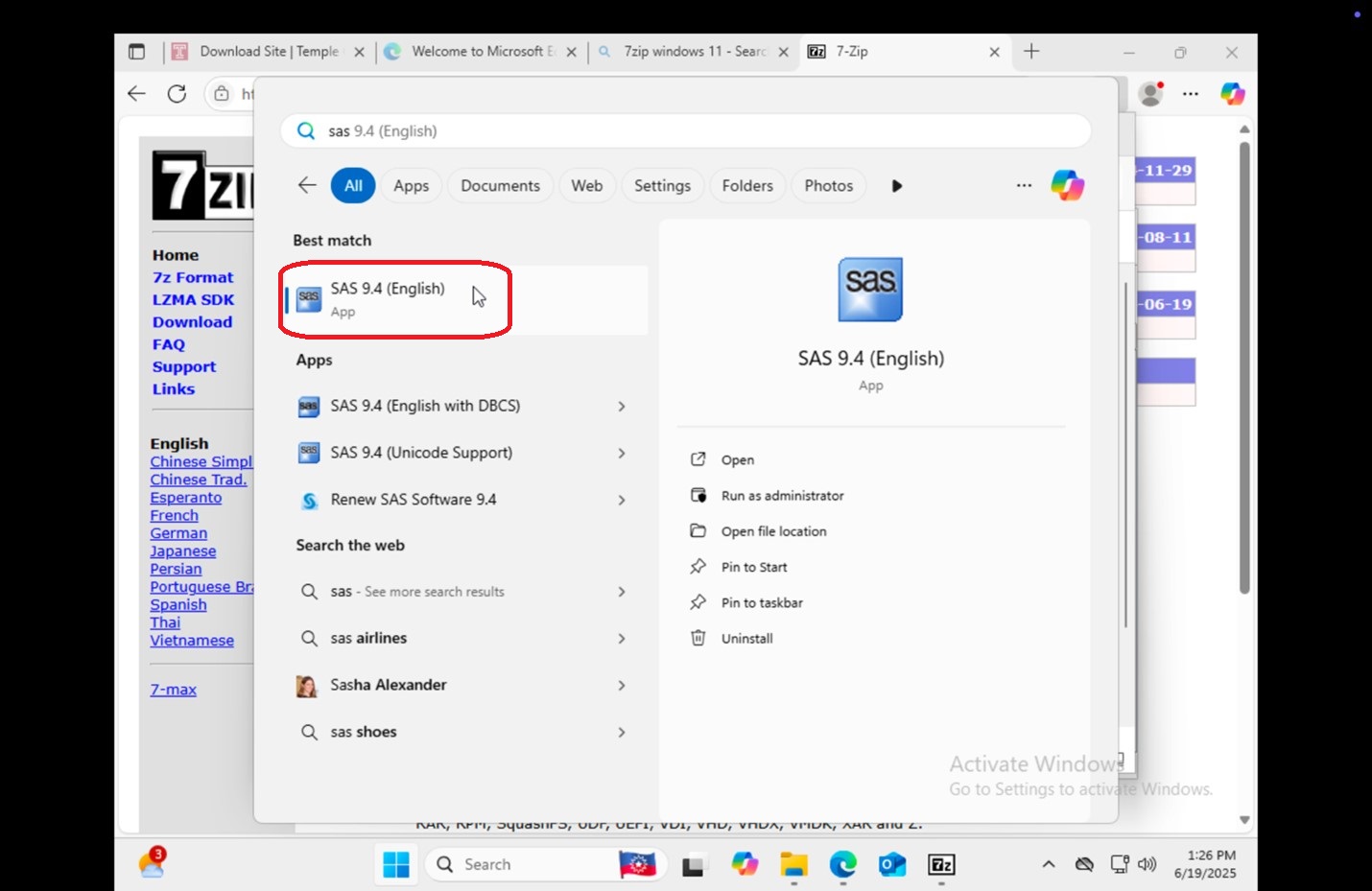
Task: Open Task View on the taskbar
Action: (x=695, y=864)
